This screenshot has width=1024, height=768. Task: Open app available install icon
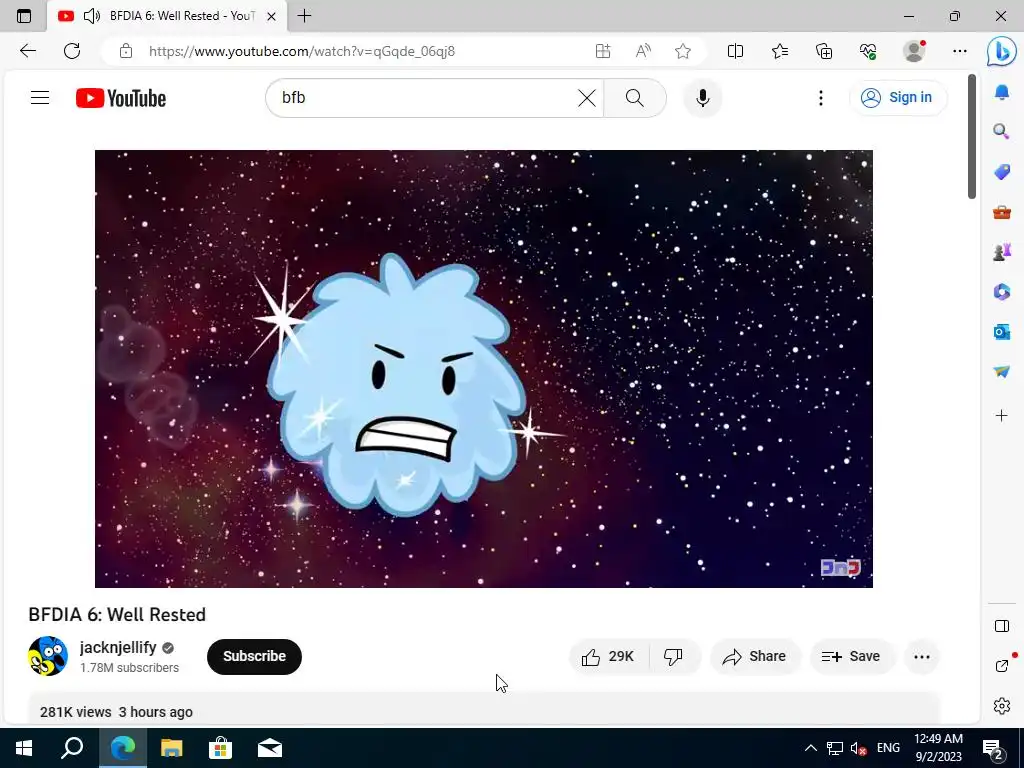[603, 51]
